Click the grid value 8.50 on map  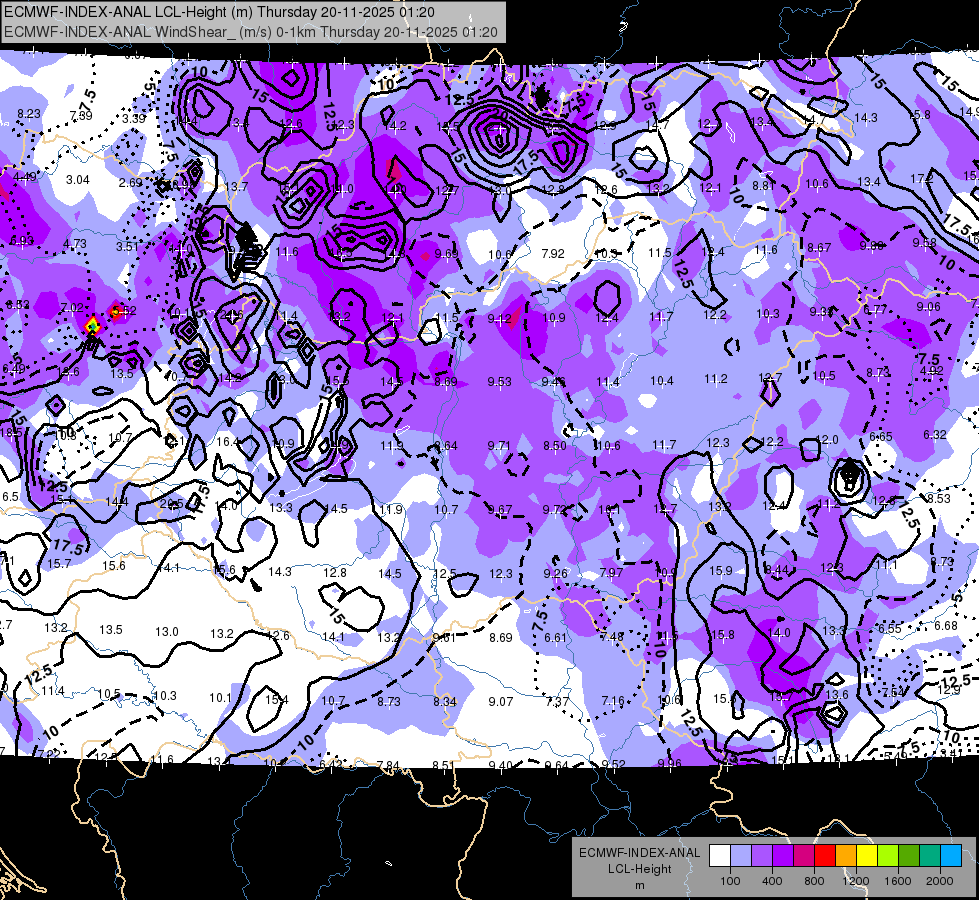tap(554, 445)
